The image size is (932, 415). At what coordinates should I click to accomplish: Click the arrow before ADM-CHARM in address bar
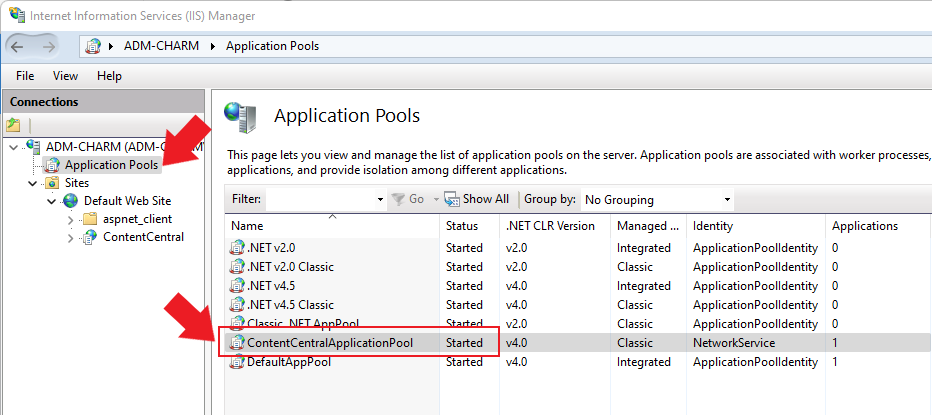tap(111, 46)
